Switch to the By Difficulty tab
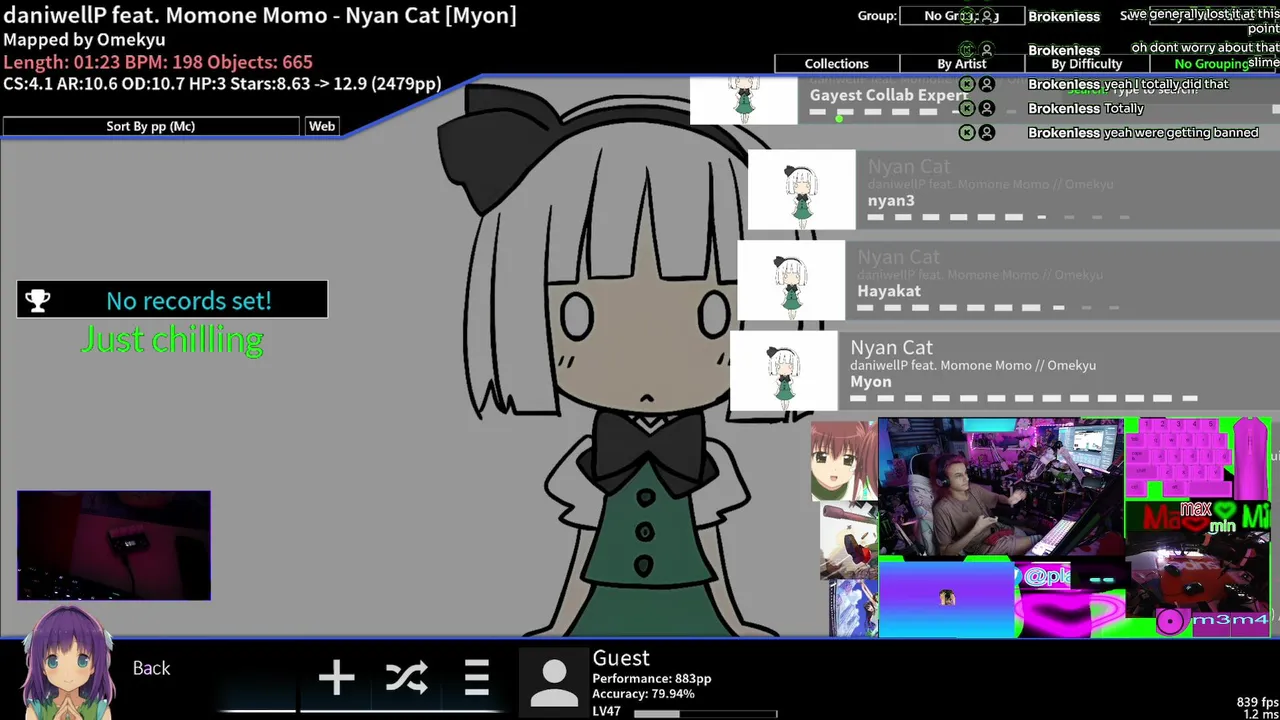Screen dimensions: 1280x720 click(x=1086, y=64)
